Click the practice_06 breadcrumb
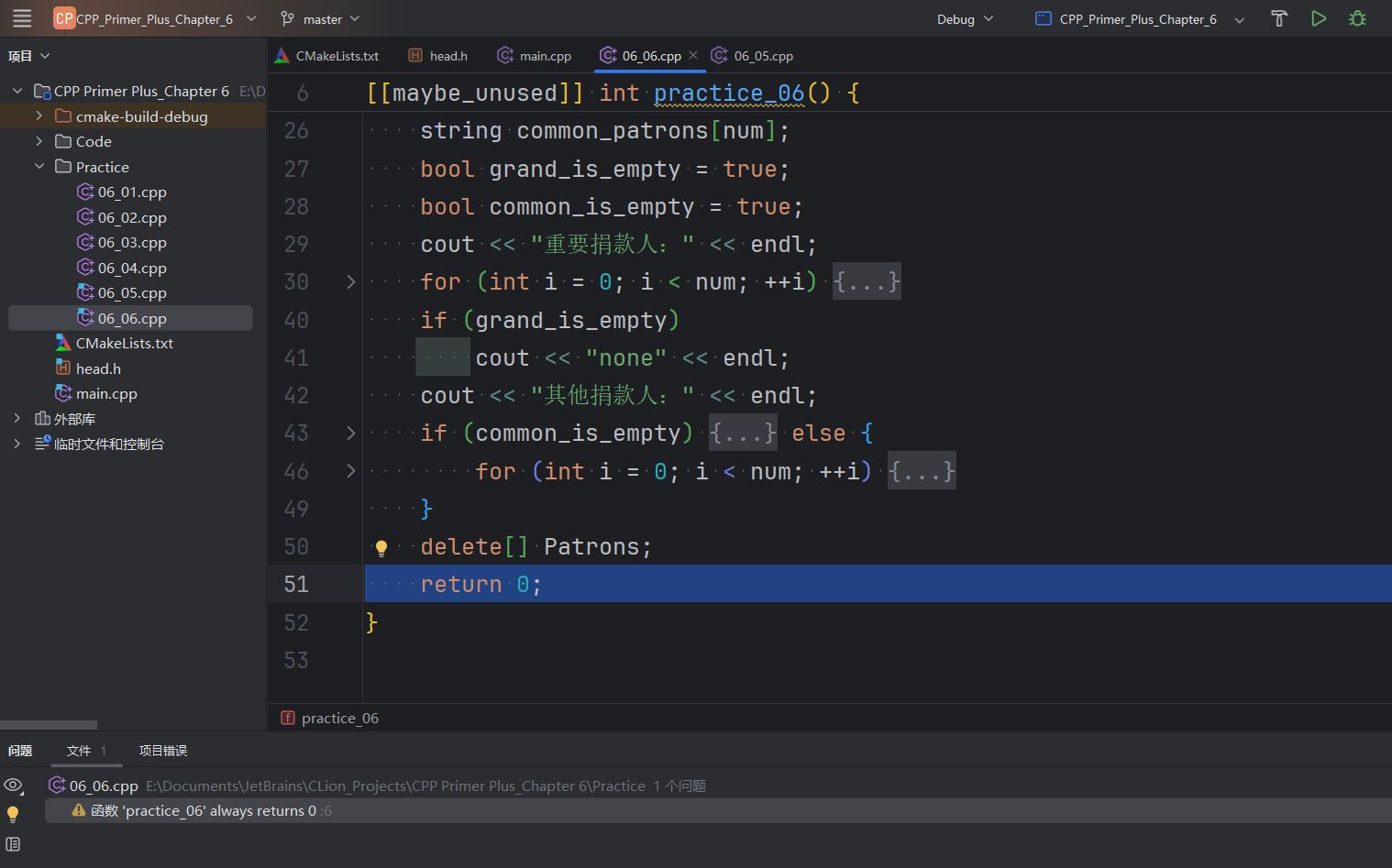Viewport: 1392px width, 868px height. [339, 718]
